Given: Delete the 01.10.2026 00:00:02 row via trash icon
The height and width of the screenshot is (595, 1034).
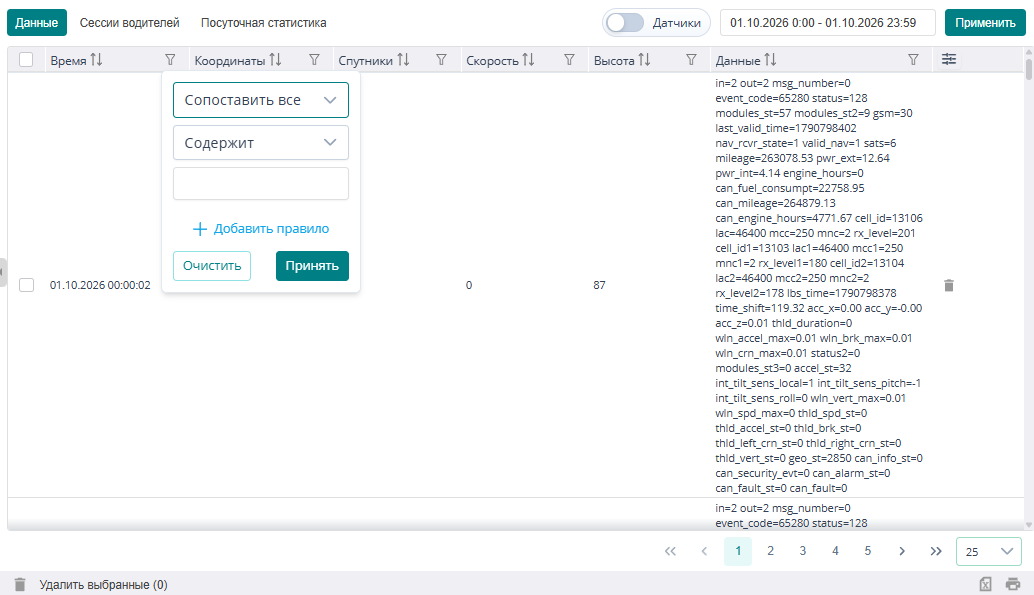Looking at the screenshot, I should [949, 286].
